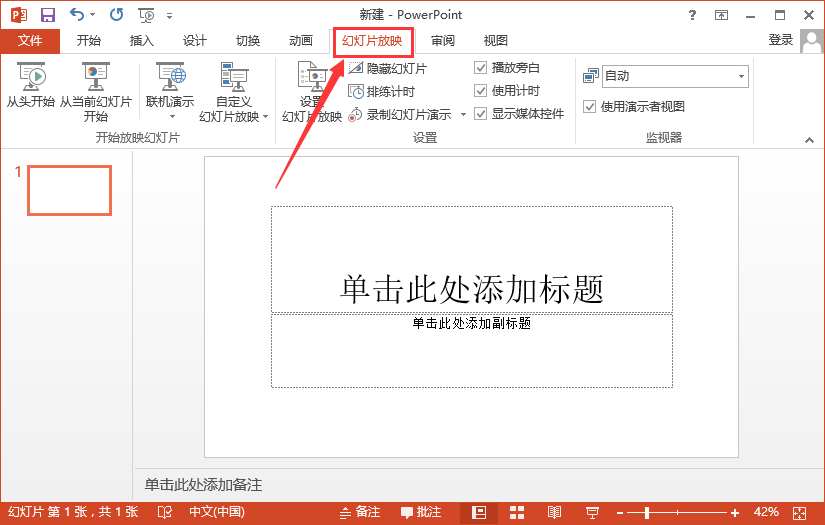Disable 使用演示者视图 checkbox
Image resolution: width=825 pixels, height=525 pixels.
pyautogui.click(x=590, y=106)
